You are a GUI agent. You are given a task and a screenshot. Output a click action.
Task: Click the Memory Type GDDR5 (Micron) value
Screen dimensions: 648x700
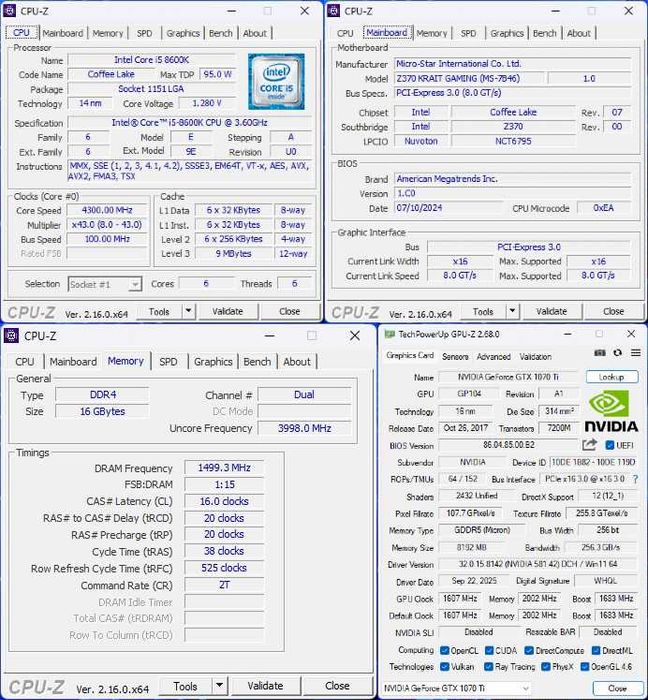pos(482,530)
